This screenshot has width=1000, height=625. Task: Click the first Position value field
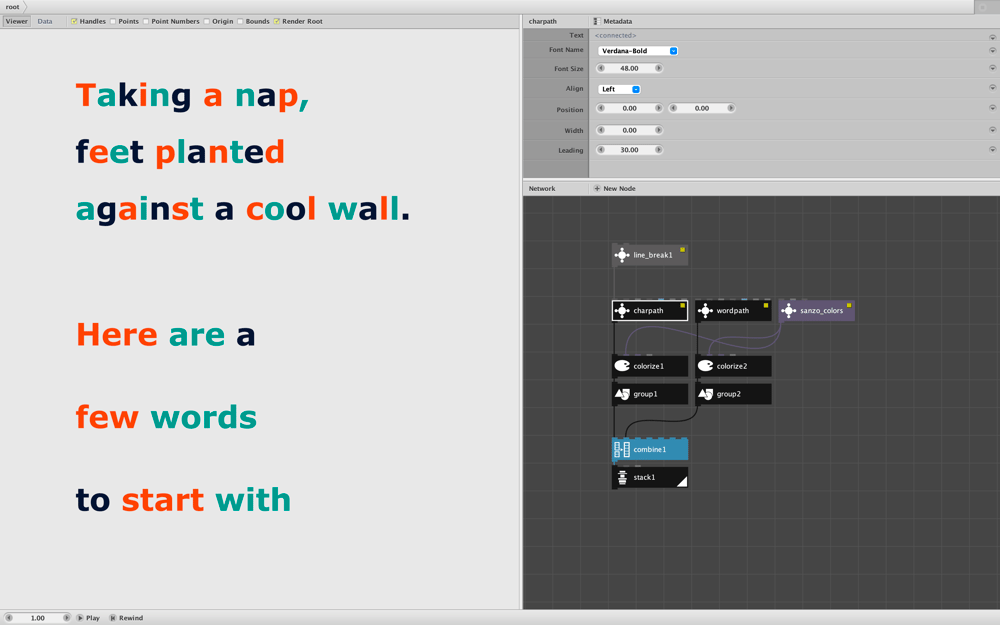point(629,108)
